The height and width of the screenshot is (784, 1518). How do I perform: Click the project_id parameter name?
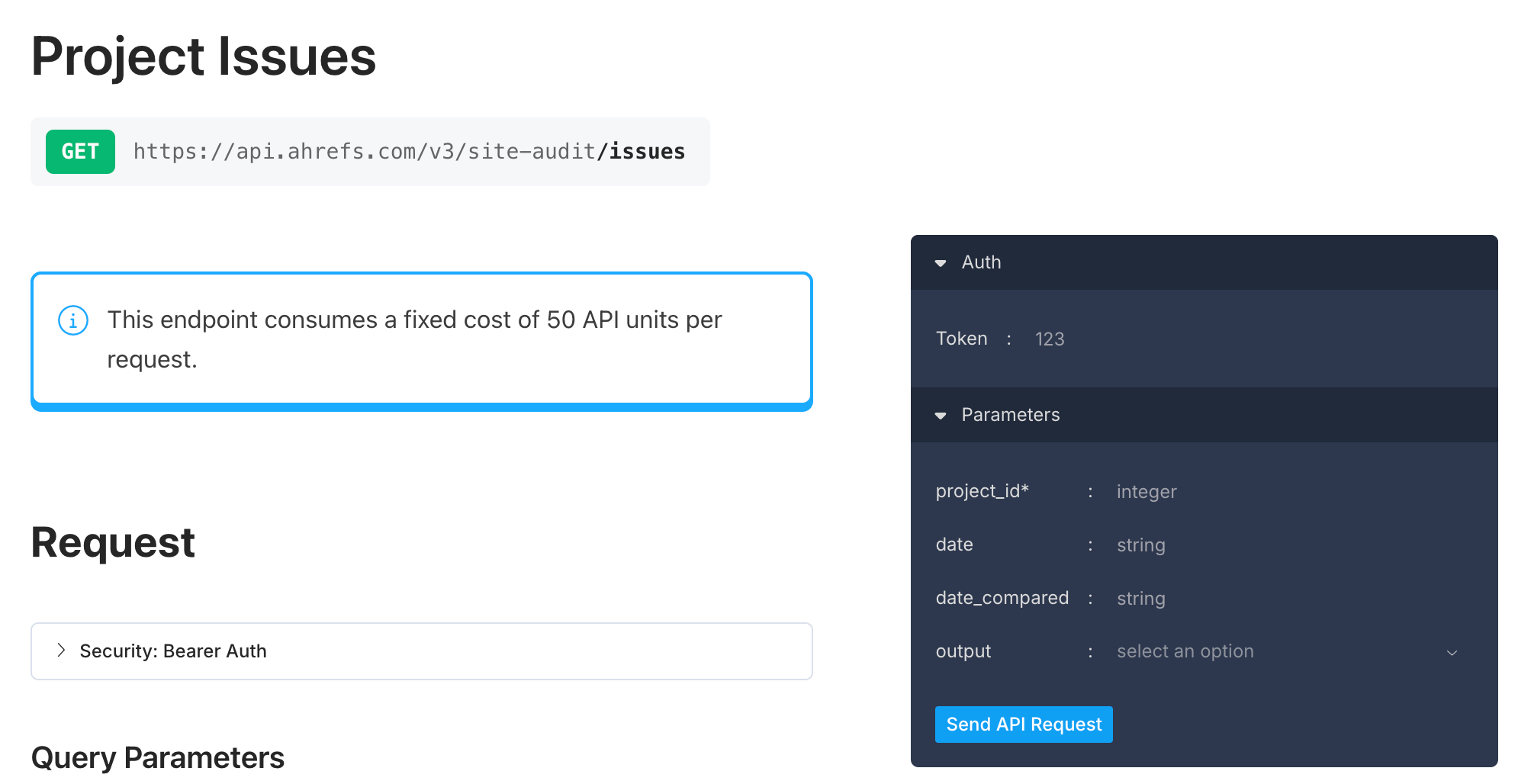coord(982,492)
